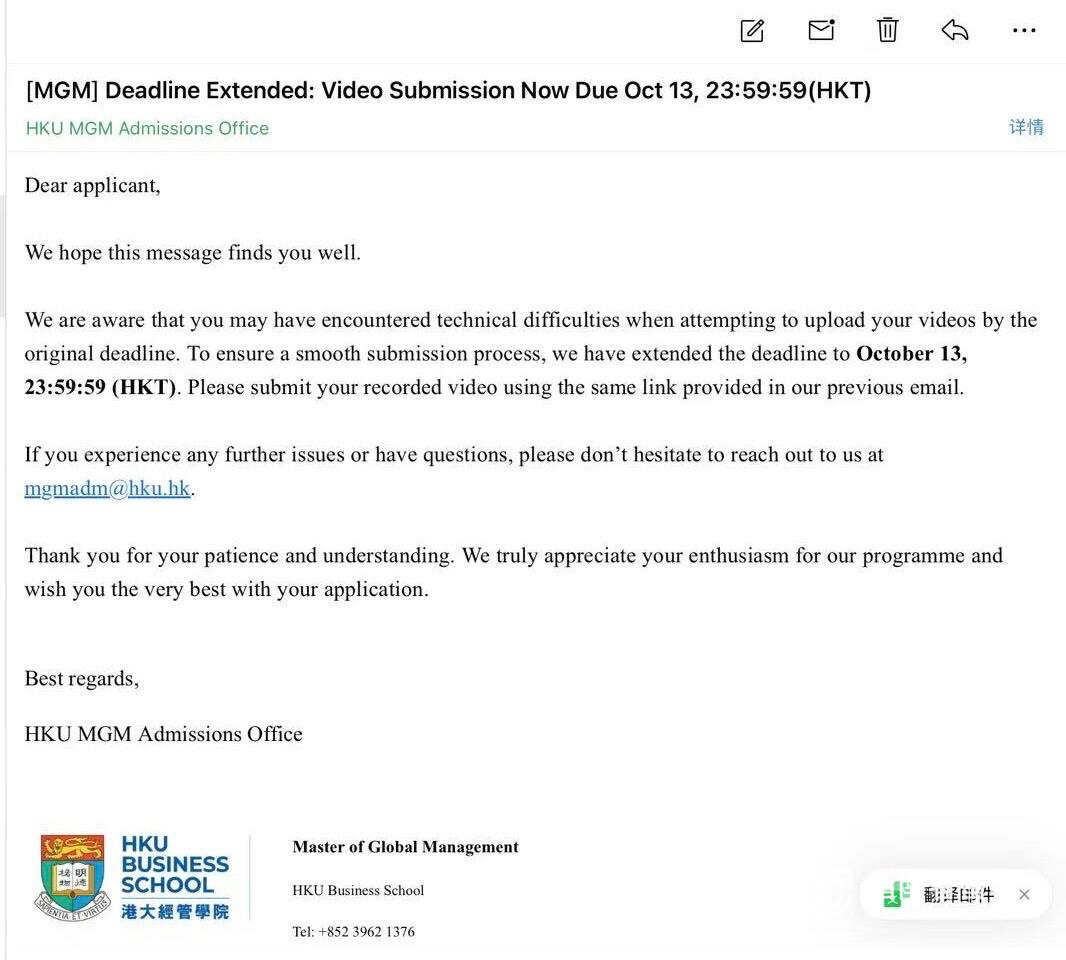This screenshot has width=1066, height=960.
Task: Click the HKU BUSINESS SCHOOL logo text
Action: pos(174,865)
